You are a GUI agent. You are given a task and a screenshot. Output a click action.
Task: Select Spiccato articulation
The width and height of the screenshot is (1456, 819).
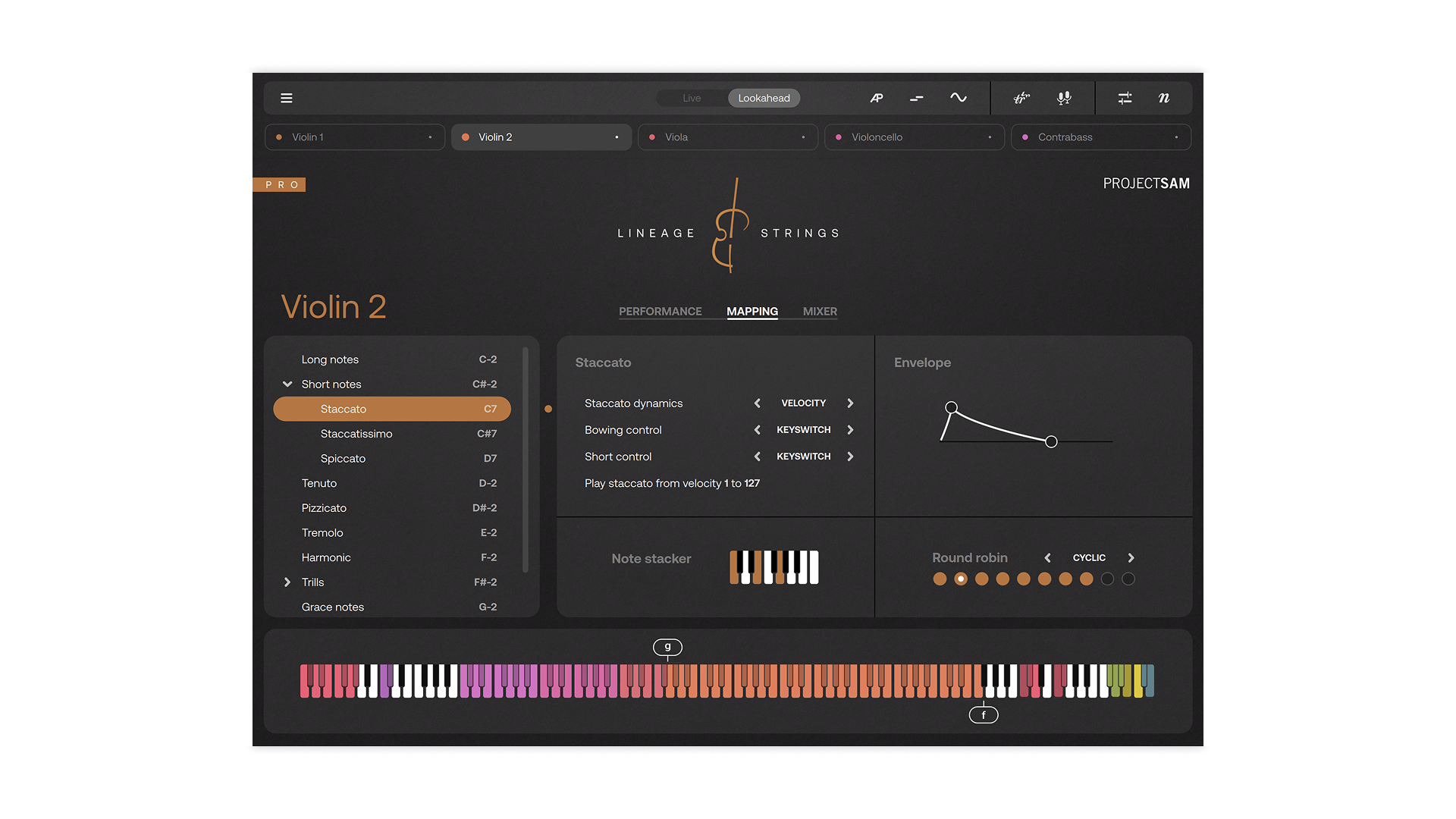tap(392, 459)
